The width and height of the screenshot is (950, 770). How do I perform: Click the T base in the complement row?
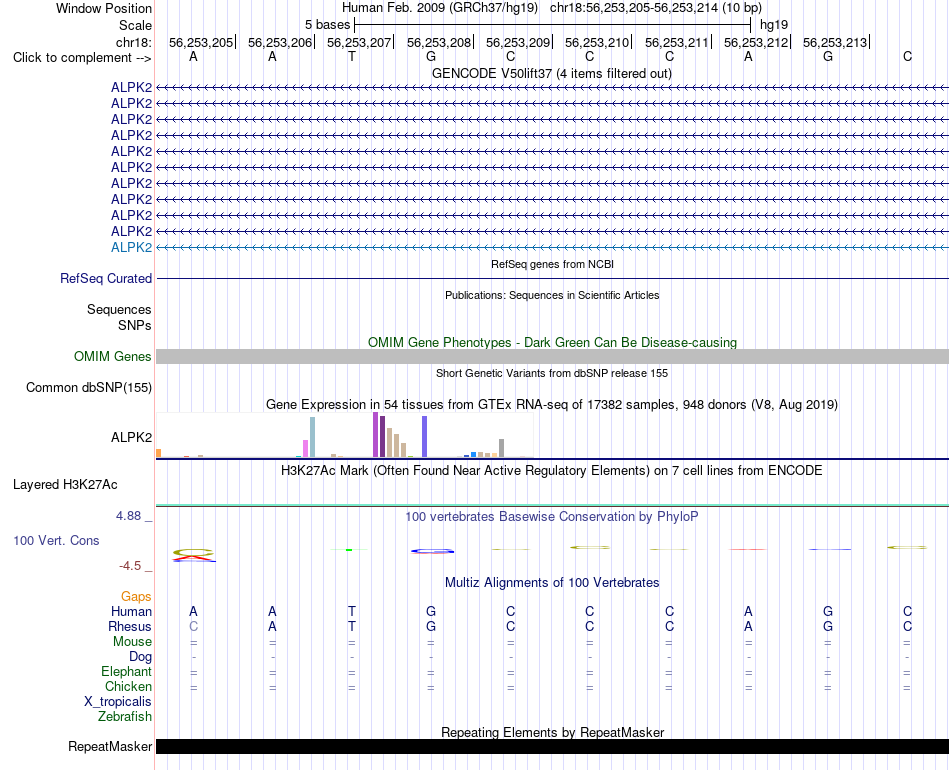pyautogui.click(x=352, y=56)
